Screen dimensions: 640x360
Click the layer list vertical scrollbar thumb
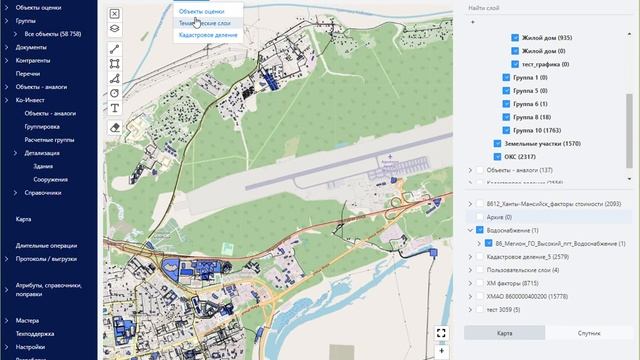pyautogui.click(x=629, y=131)
